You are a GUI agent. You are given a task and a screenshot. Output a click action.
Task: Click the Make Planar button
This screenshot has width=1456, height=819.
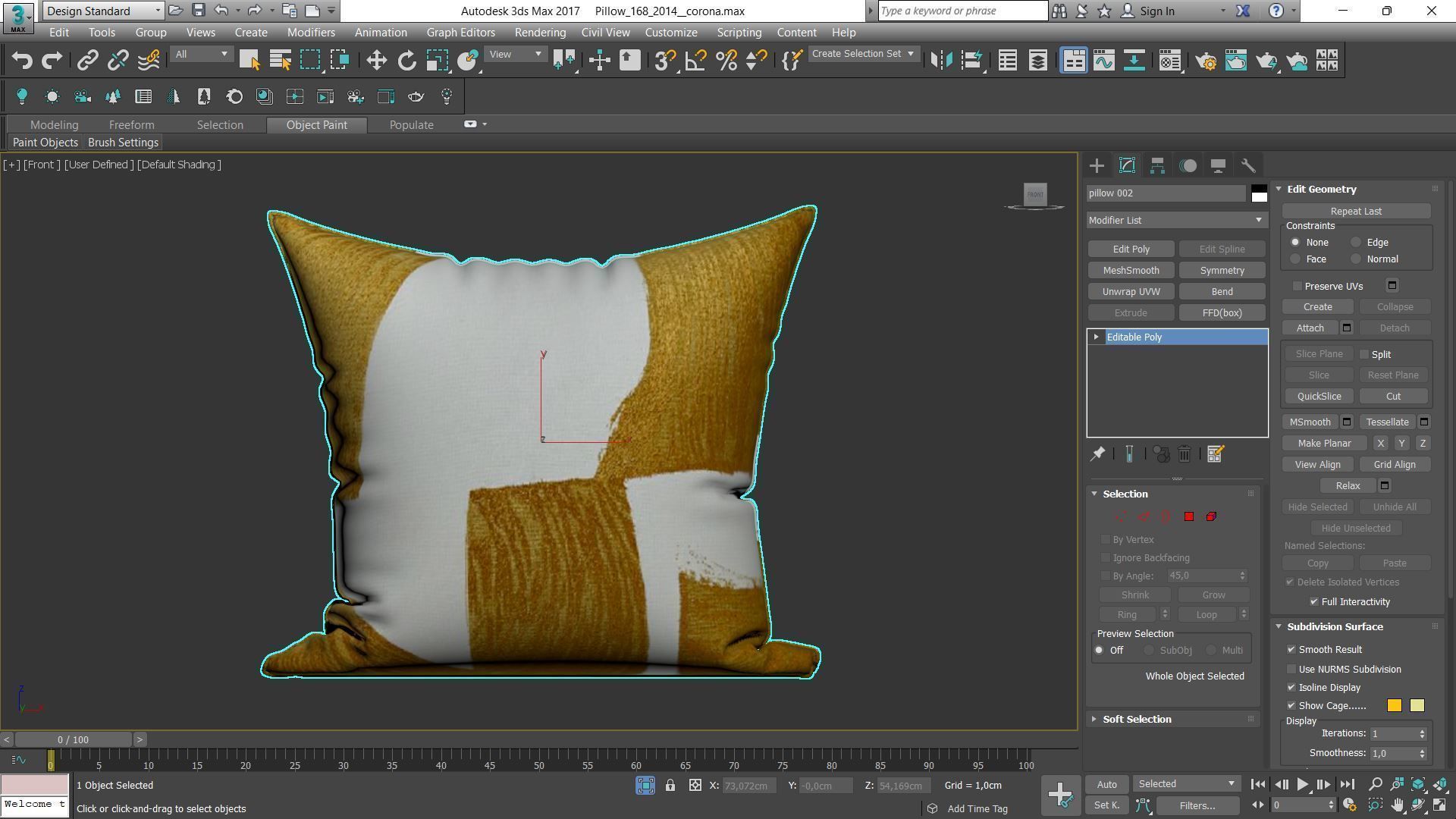[x=1324, y=444]
